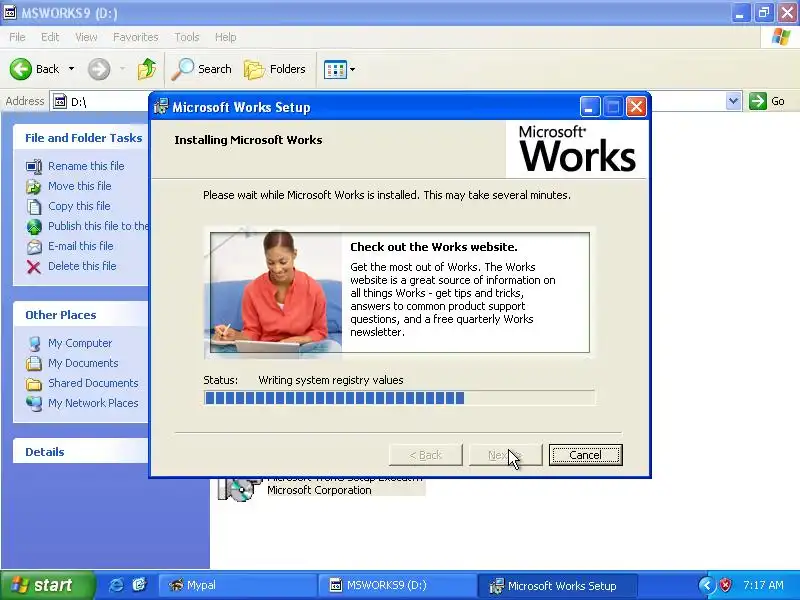Screen dimensions: 800x600
Task: Open My Computer in Other Places
Action: pyautogui.click(x=80, y=343)
